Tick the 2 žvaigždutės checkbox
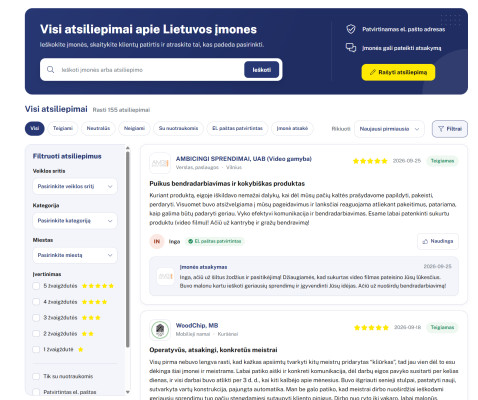The image size is (478, 400). (x=36, y=334)
